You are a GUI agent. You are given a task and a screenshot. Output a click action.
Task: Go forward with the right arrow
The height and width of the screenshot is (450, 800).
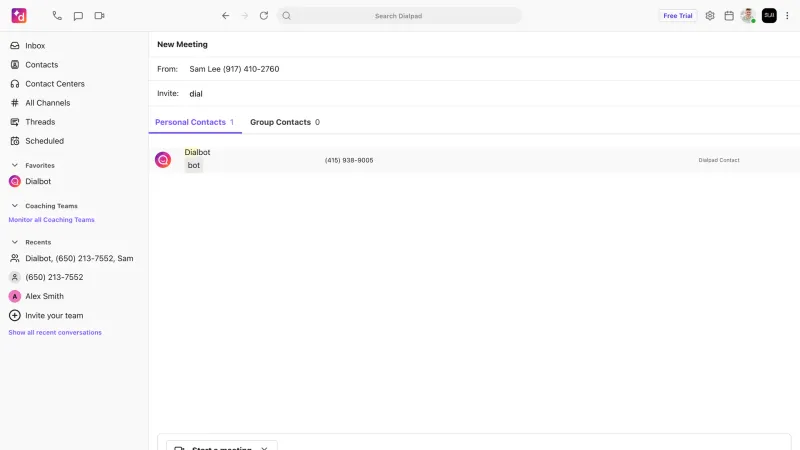coord(245,16)
